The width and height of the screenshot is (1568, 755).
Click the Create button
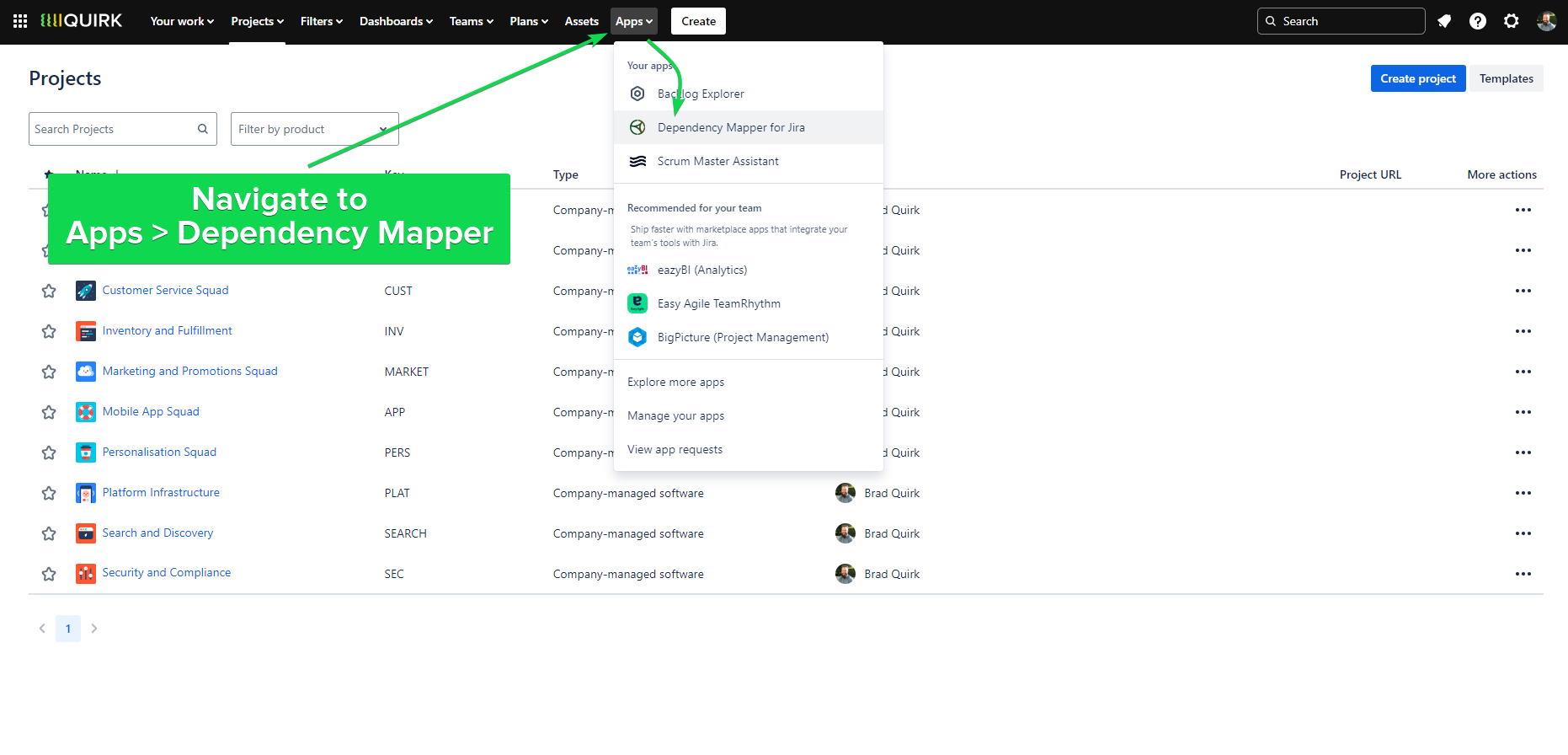[698, 21]
